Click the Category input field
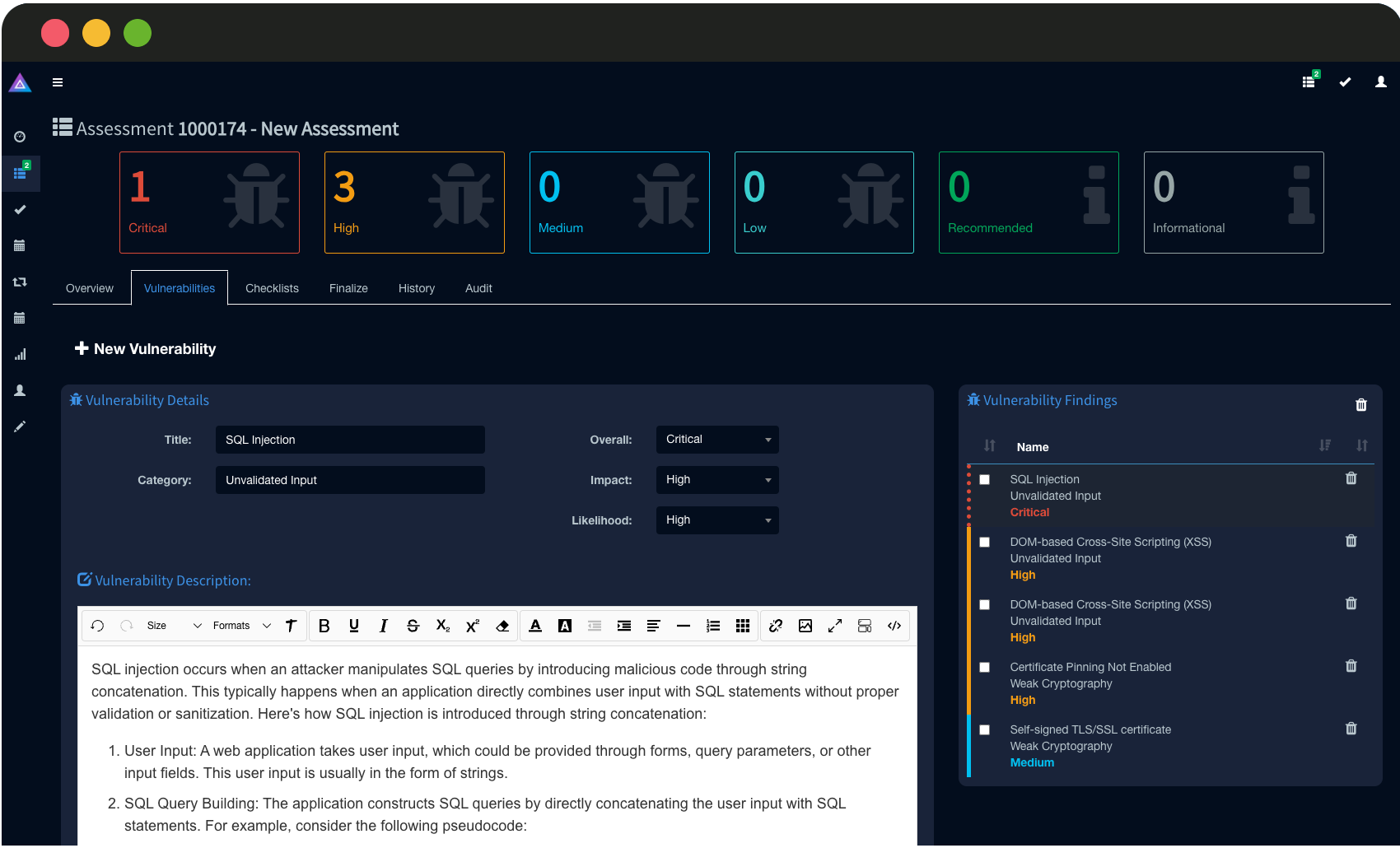 (x=350, y=480)
